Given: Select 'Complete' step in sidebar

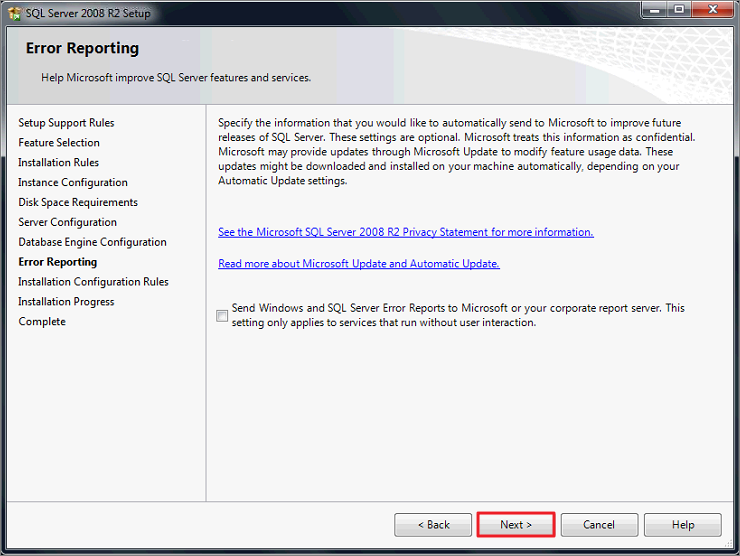Looking at the screenshot, I should (42, 321).
